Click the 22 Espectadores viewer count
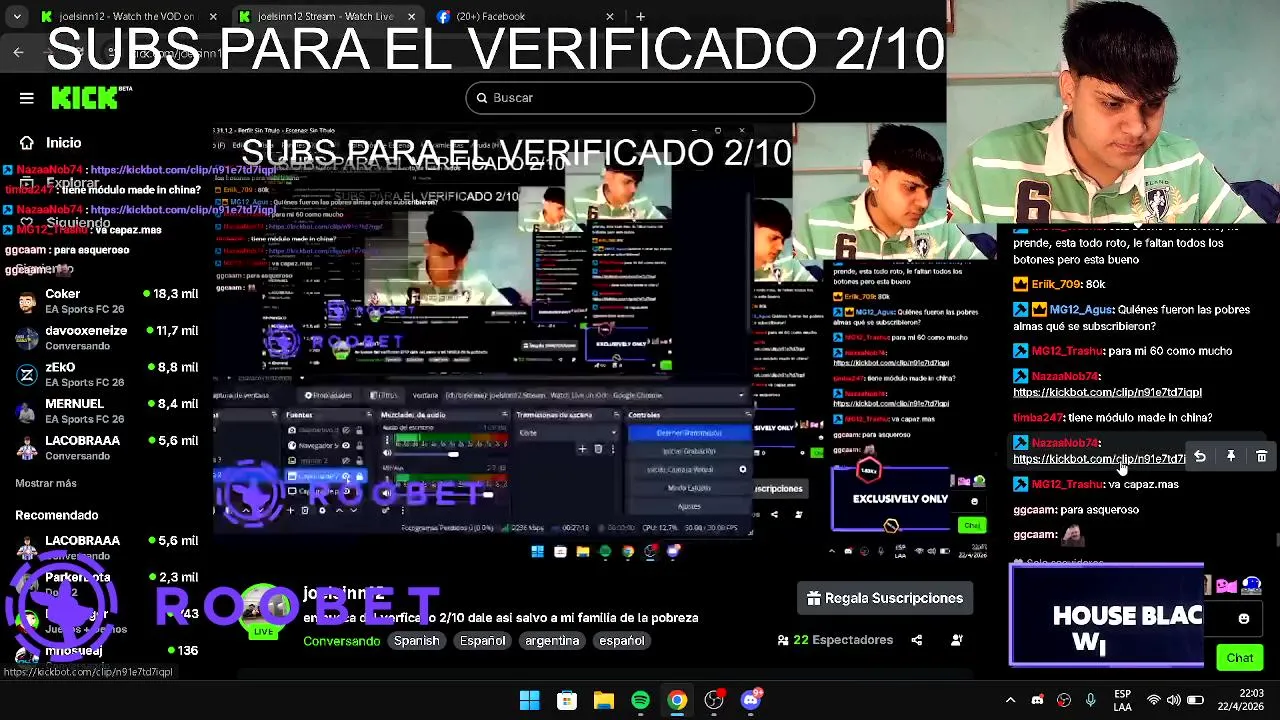 [836, 640]
